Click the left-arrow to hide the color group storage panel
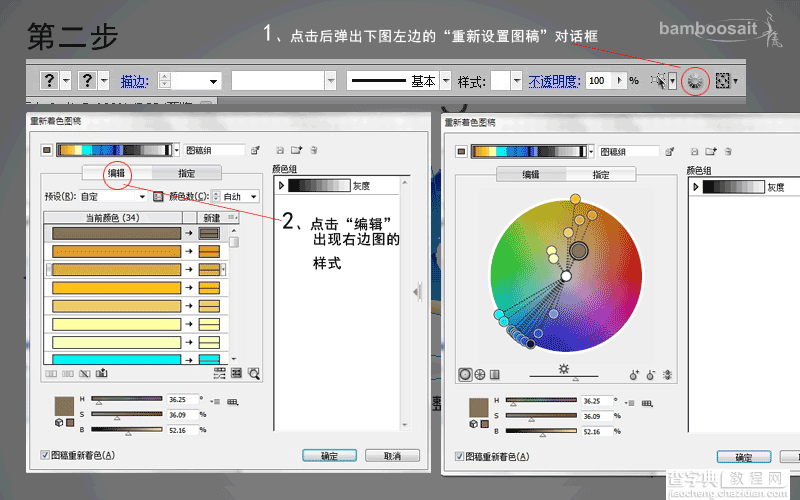Screen dimensions: 800x500 point(417,292)
